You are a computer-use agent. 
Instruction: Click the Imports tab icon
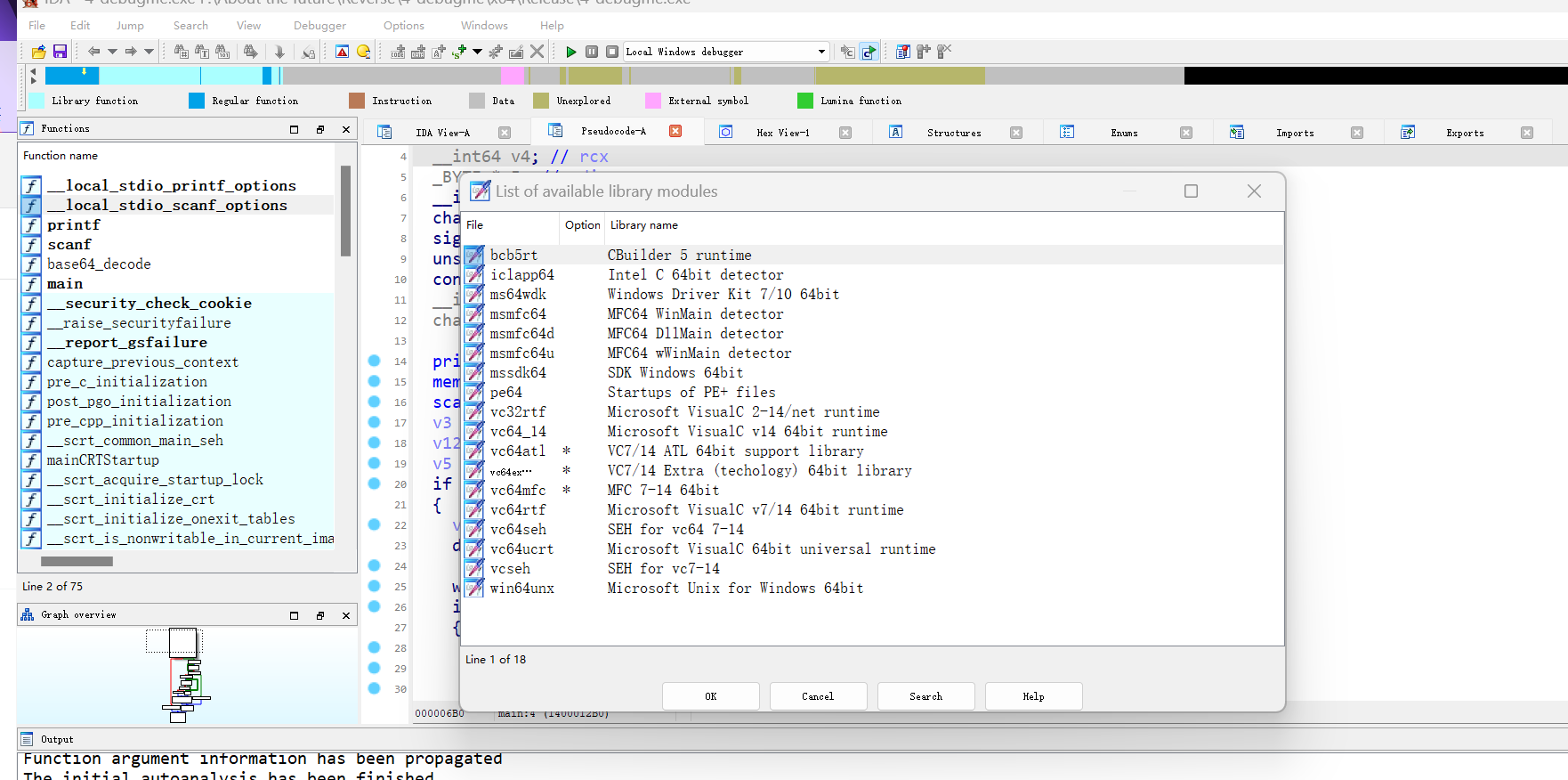pyautogui.click(x=1237, y=132)
